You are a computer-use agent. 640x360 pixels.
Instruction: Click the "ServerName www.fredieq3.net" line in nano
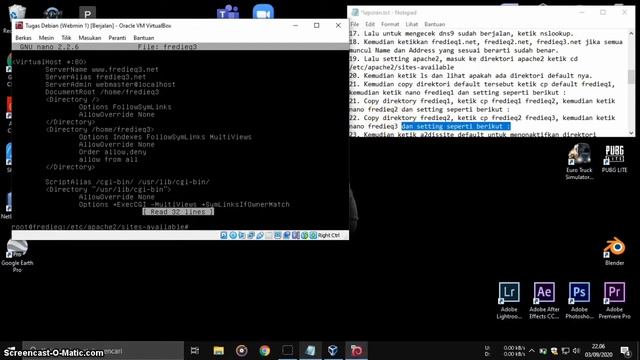102,69
